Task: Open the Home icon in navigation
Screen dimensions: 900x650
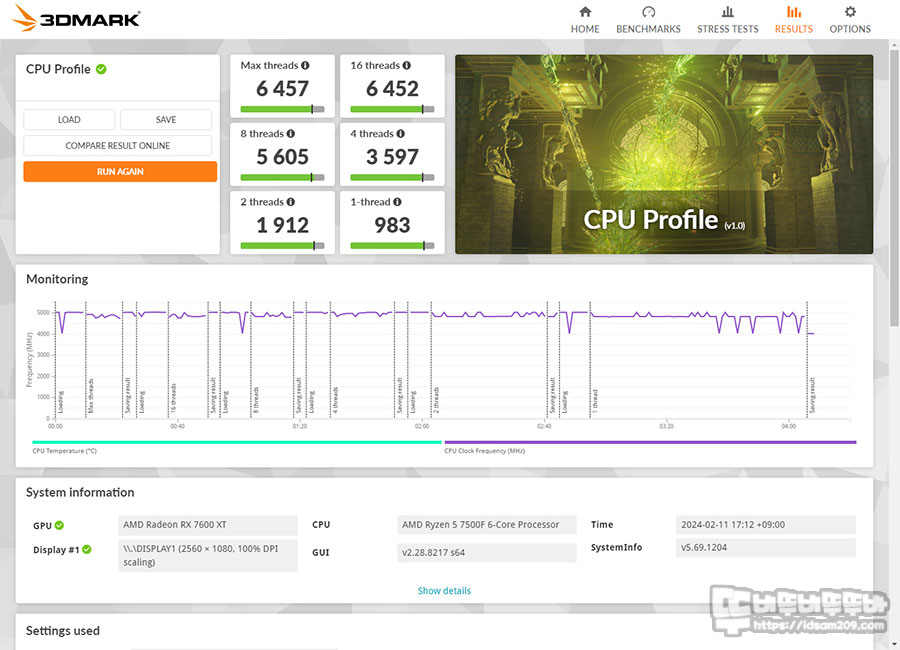Action: coord(585,11)
